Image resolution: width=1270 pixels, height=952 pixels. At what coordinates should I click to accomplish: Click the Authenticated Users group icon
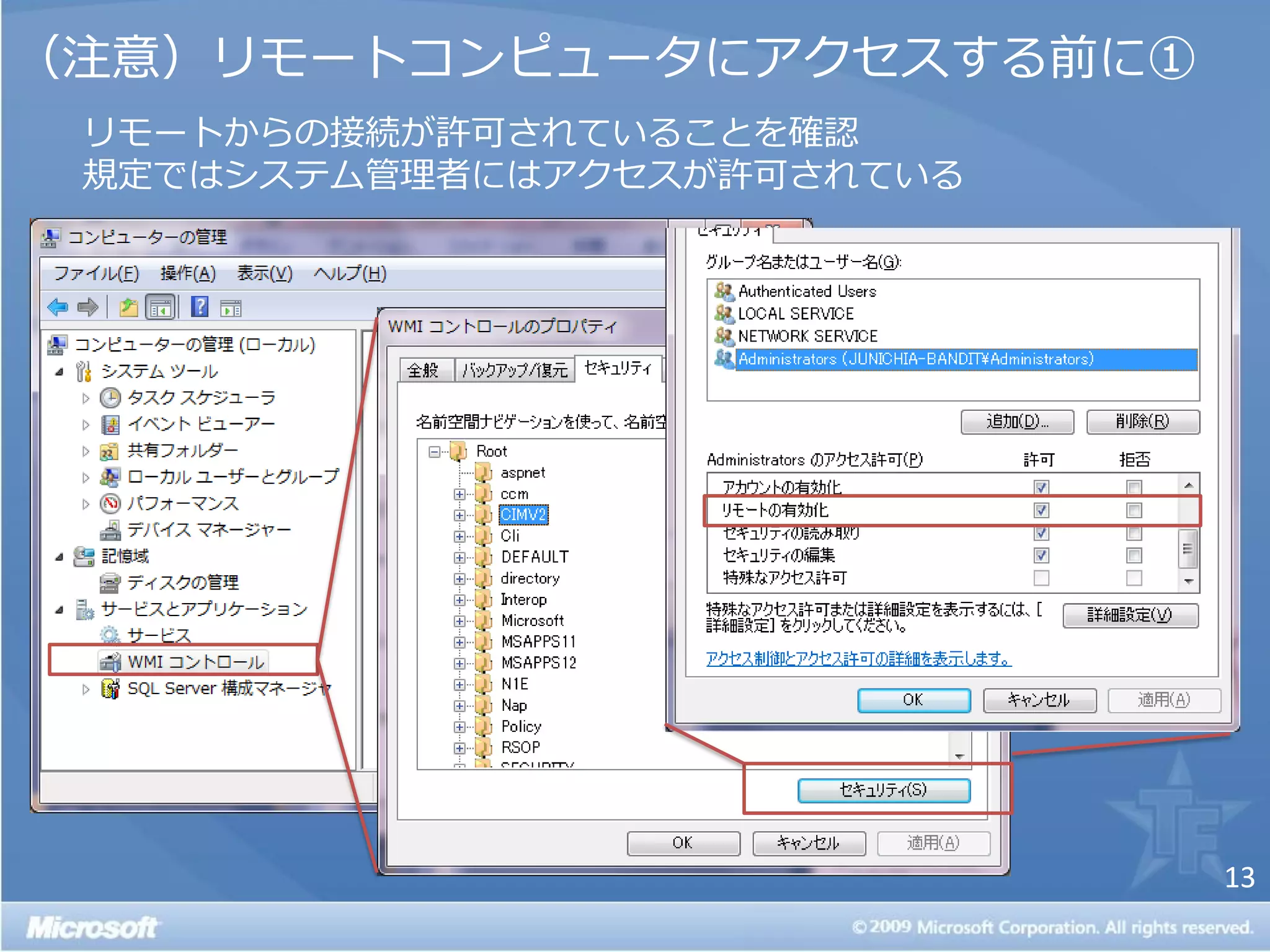pos(724,291)
